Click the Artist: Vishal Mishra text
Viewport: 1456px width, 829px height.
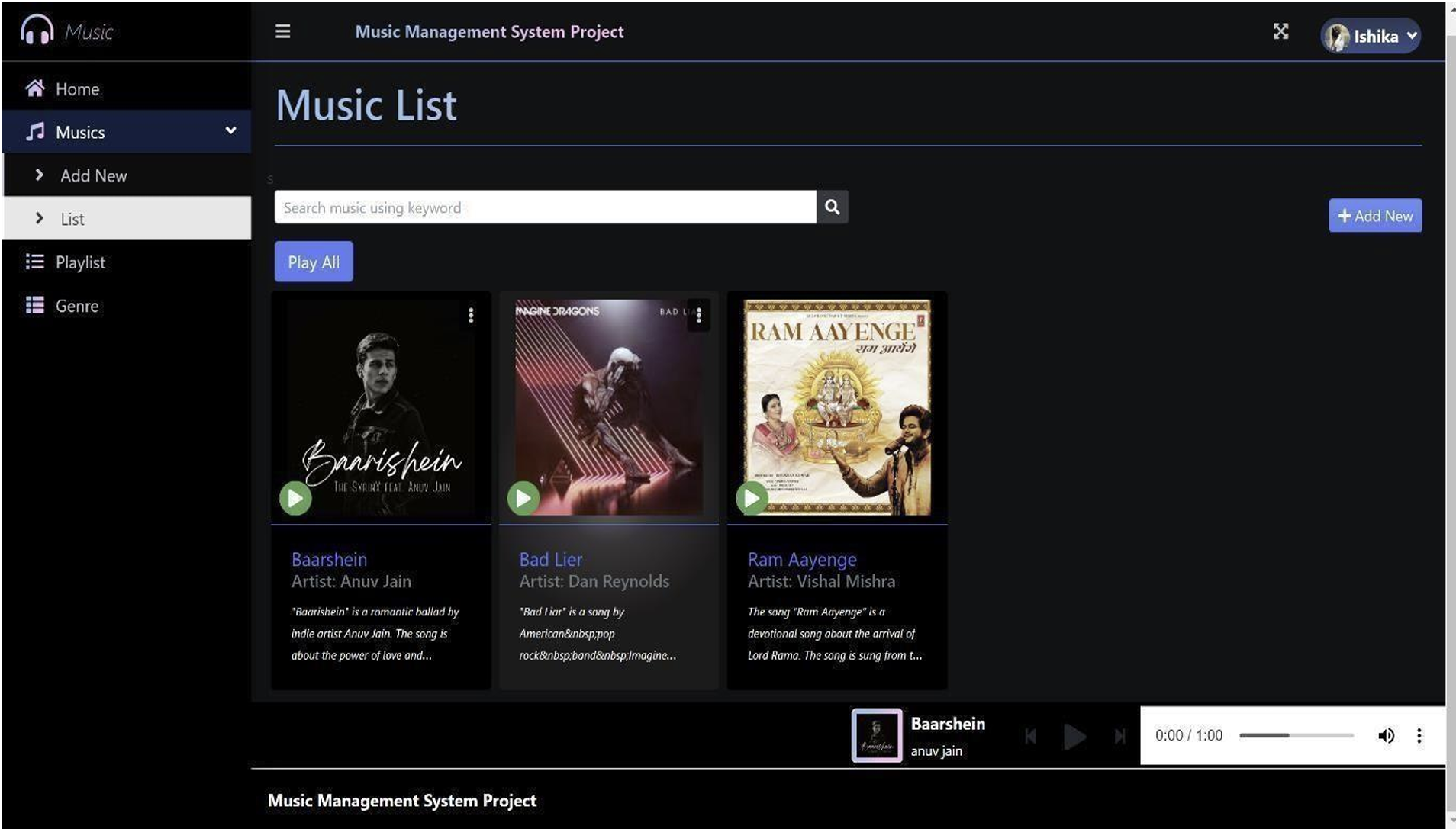coord(821,581)
